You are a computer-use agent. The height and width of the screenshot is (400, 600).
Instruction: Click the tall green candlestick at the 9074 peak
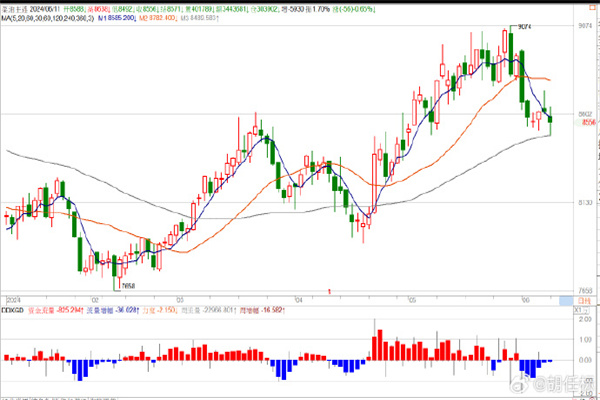510,50
